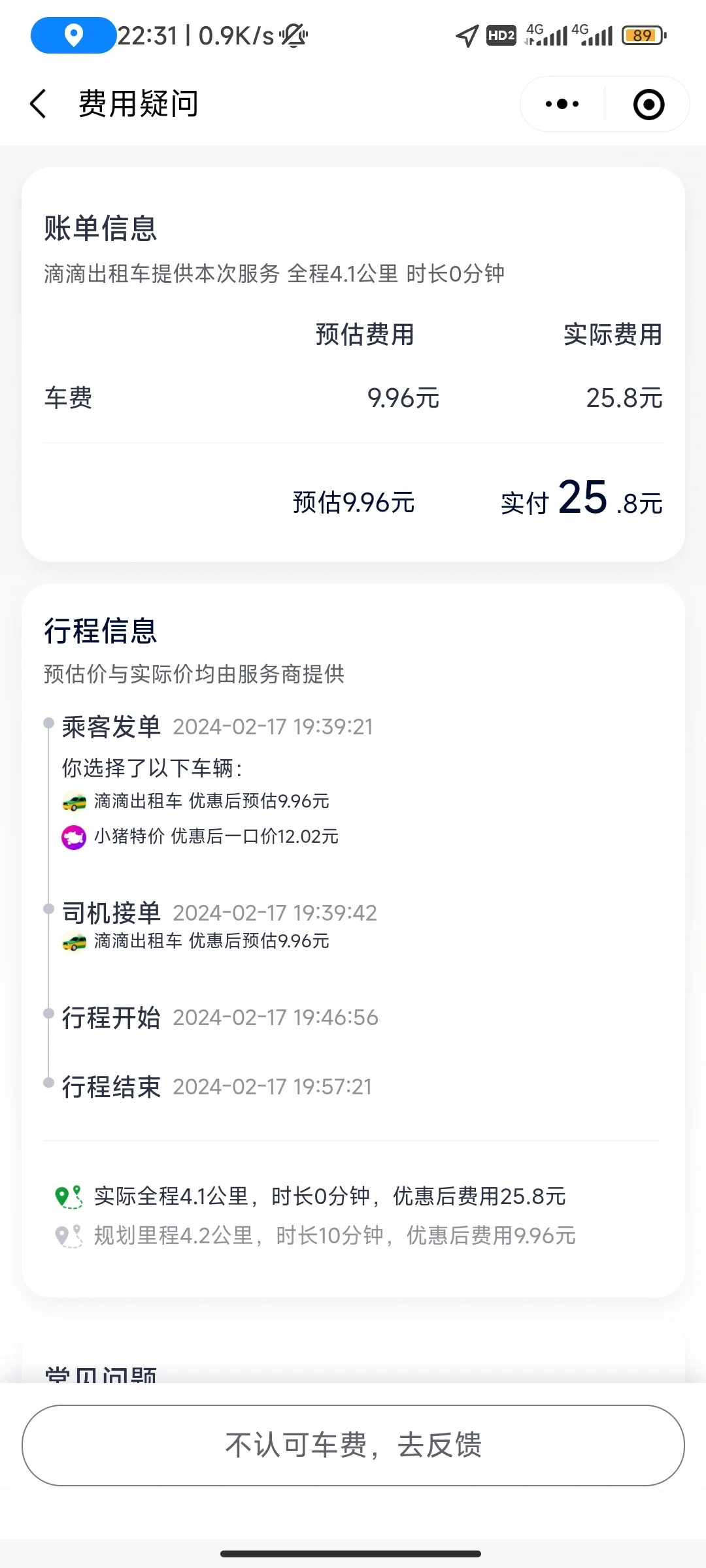This screenshot has height=1568, width=706.
Task: Tap the pink 小猪特价 pig icon
Action: (74, 837)
